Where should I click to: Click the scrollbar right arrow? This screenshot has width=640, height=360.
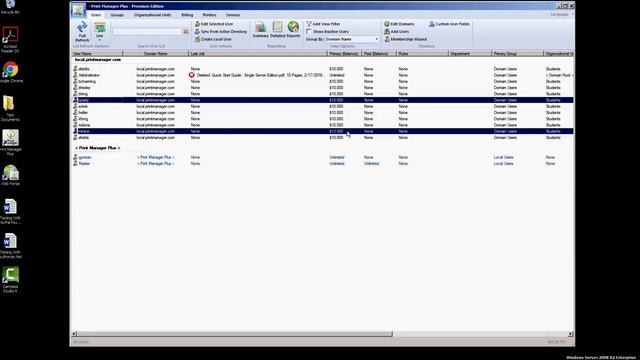click(x=571, y=334)
